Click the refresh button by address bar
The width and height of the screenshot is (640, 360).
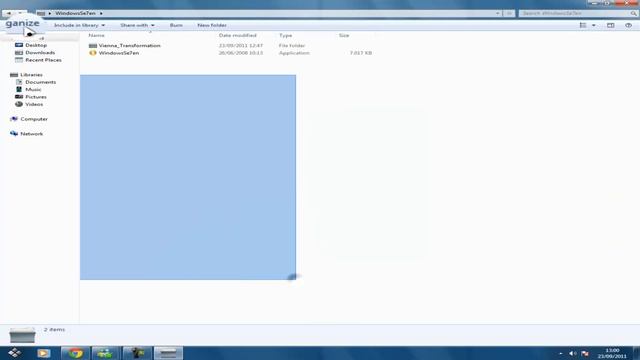509,13
